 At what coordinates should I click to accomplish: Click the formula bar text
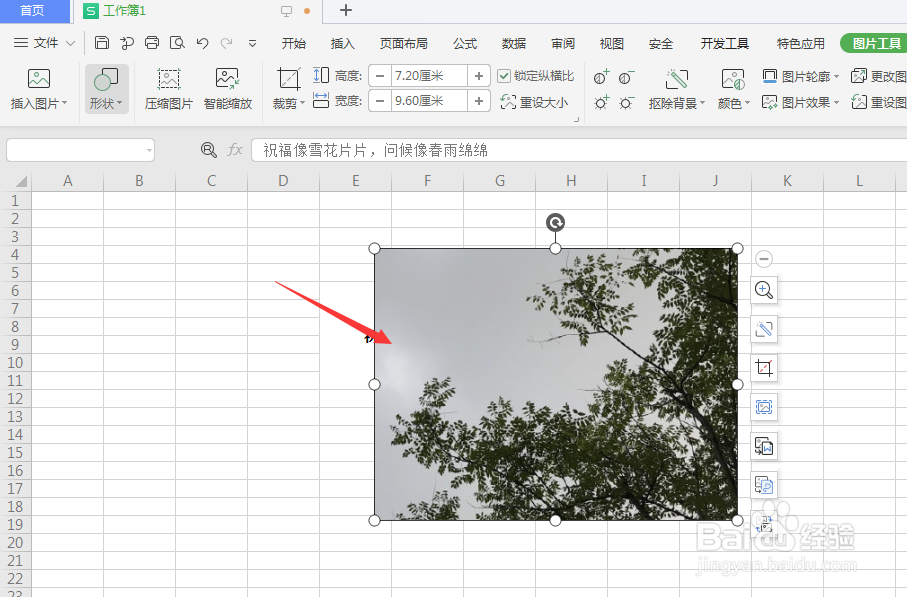tap(376, 150)
